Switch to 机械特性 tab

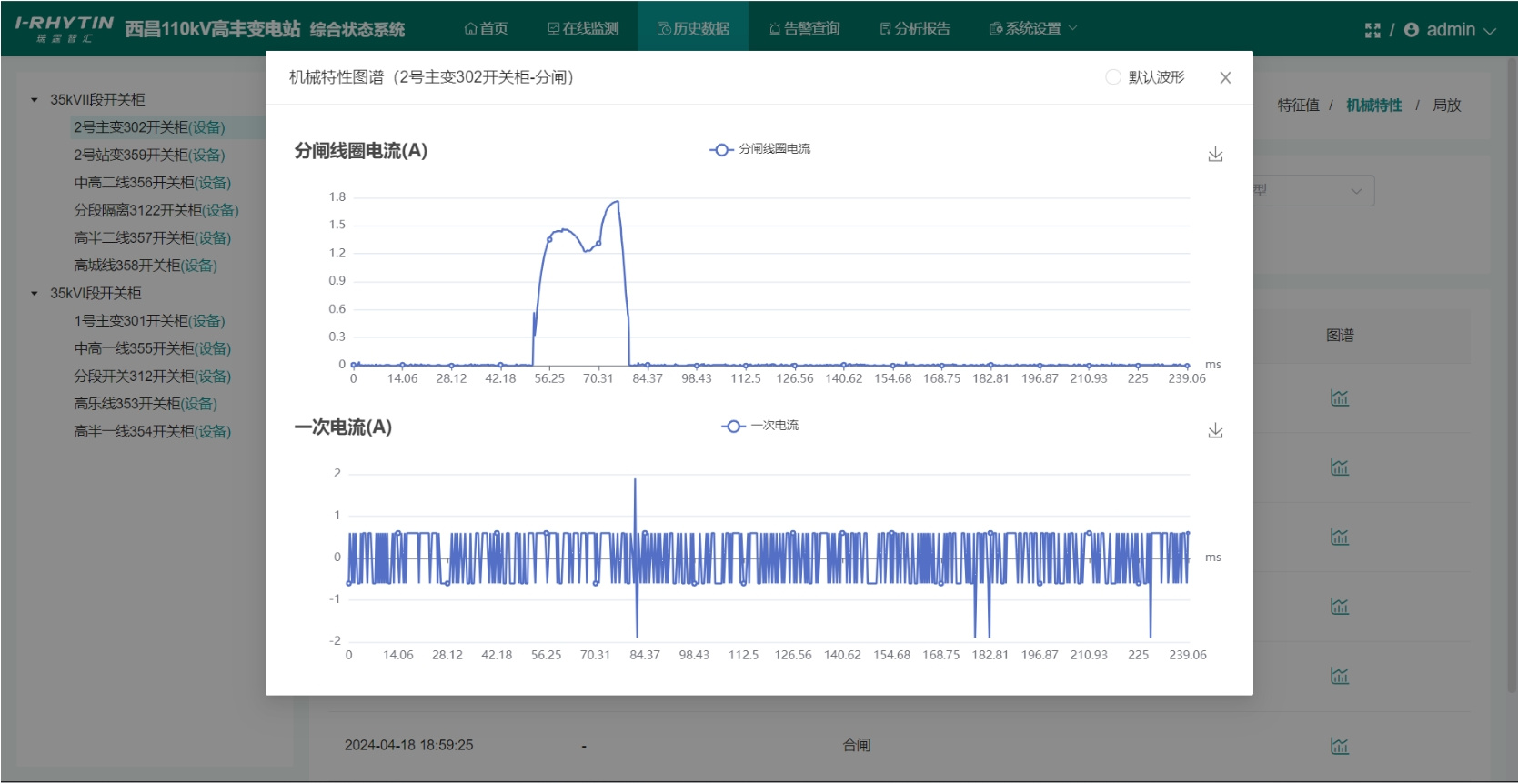pyautogui.click(x=1374, y=106)
